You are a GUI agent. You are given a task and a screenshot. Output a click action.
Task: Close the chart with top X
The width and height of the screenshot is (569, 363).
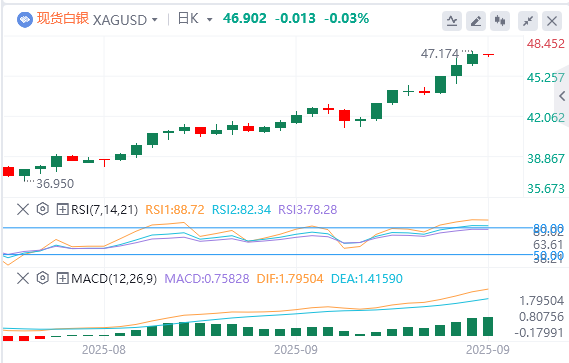pos(552,21)
